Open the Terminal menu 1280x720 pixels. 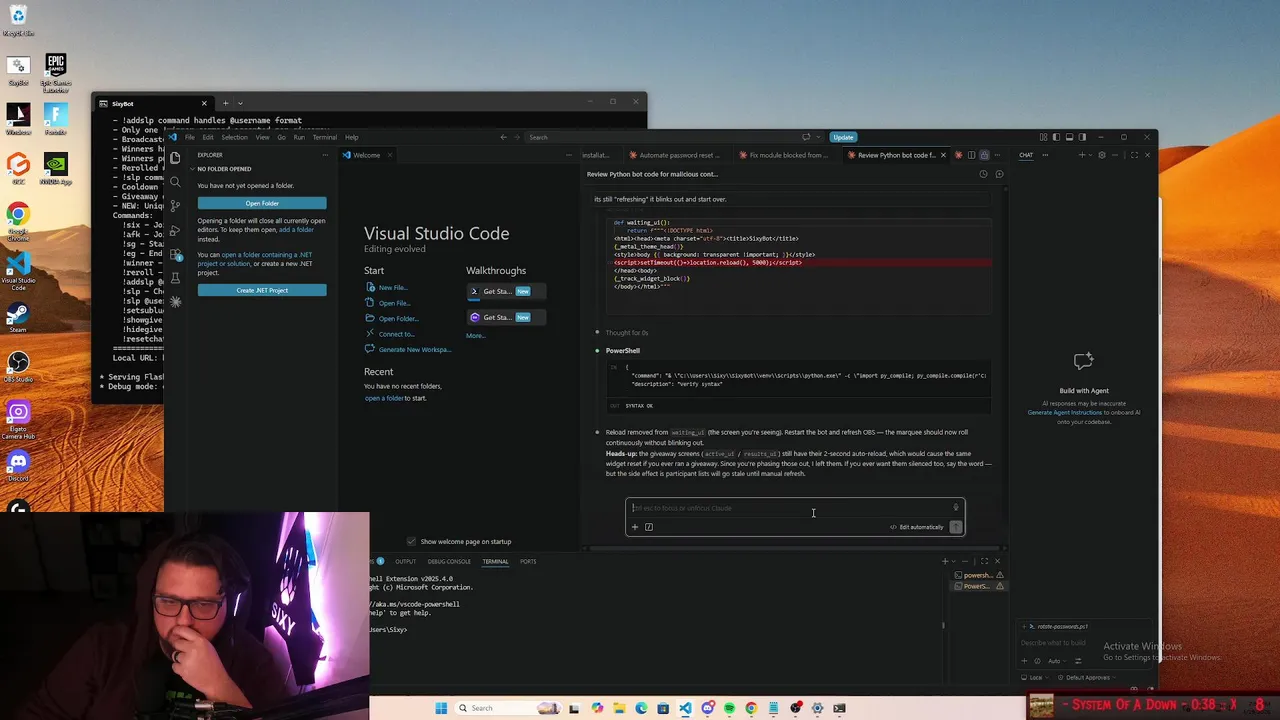[x=324, y=137]
